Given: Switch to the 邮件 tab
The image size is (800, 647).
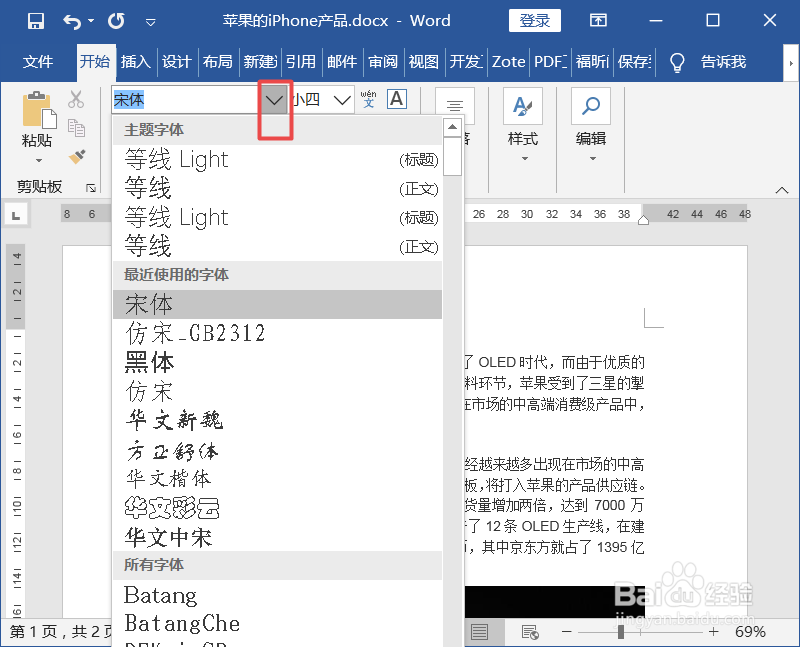Looking at the screenshot, I should point(342,62).
